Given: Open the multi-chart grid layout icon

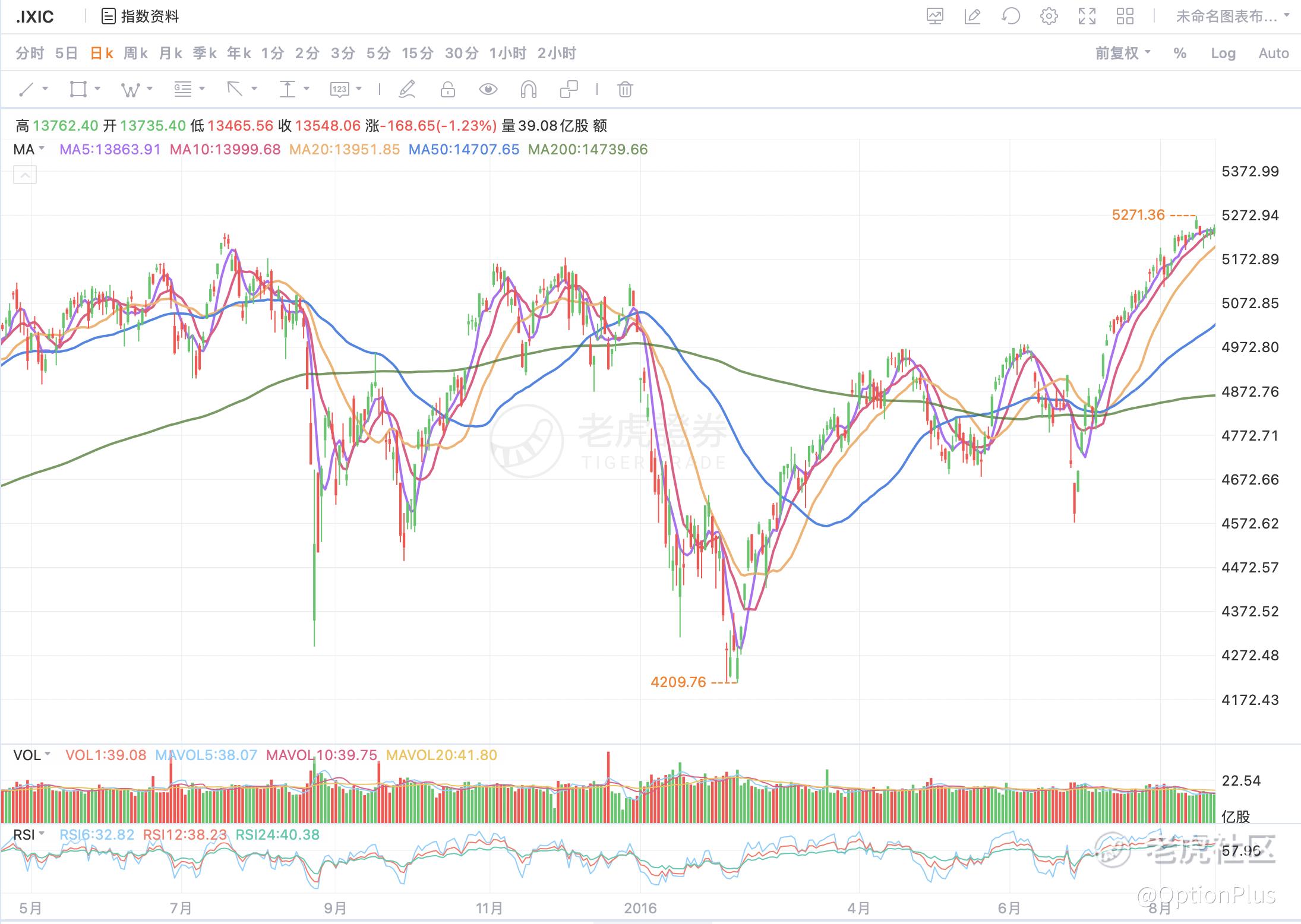Looking at the screenshot, I should (x=1125, y=17).
